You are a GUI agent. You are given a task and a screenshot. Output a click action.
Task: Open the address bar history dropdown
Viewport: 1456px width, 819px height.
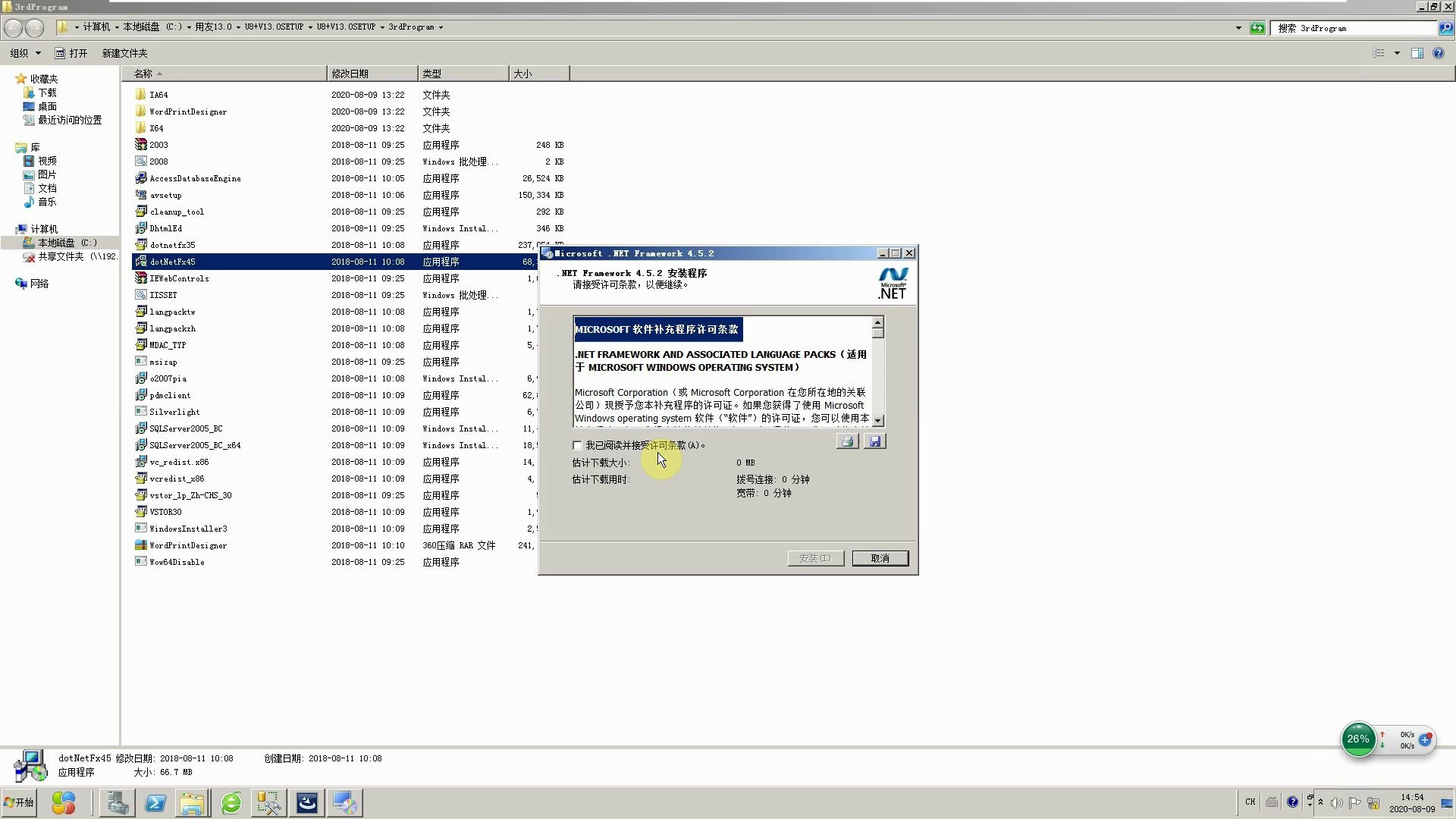coord(1238,28)
